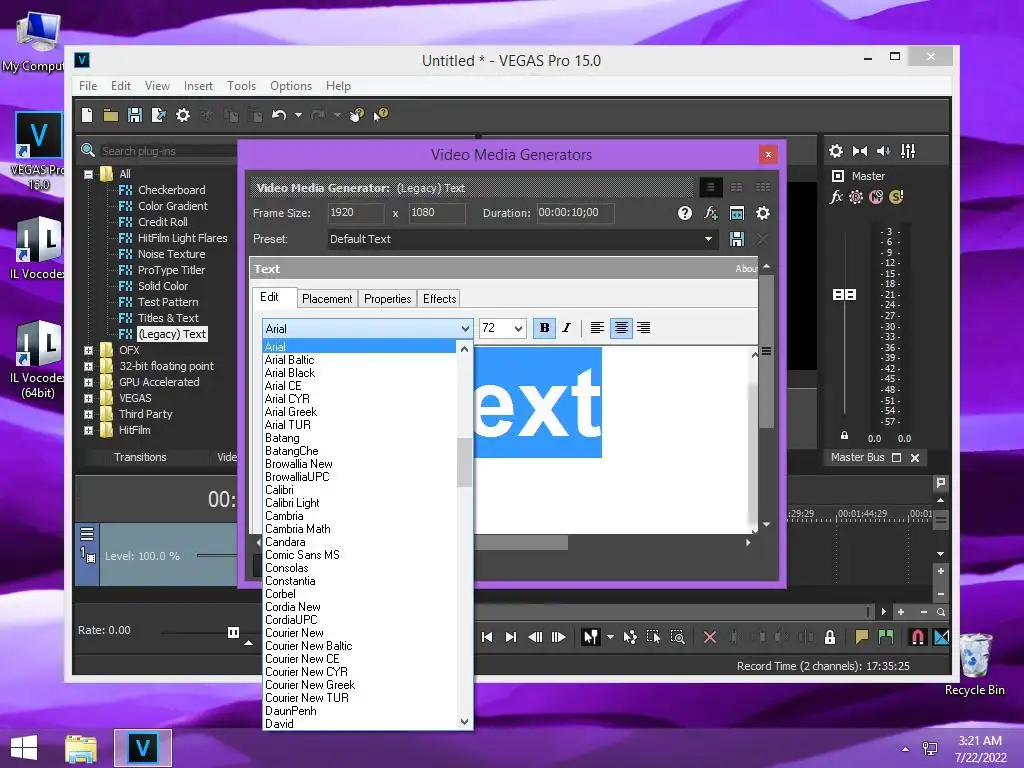This screenshot has width=1024, height=768.
Task: Open mixer preferences sliders icon
Action: tap(908, 151)
